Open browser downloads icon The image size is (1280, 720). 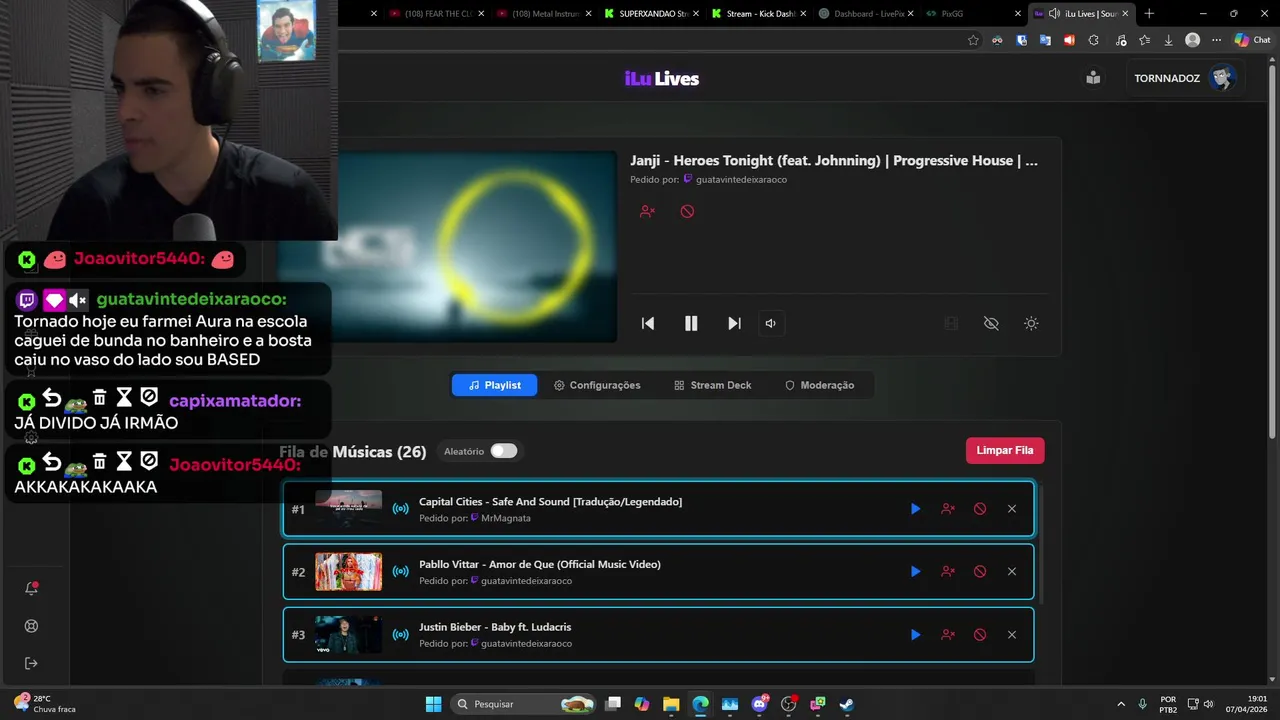[1168, 40]
